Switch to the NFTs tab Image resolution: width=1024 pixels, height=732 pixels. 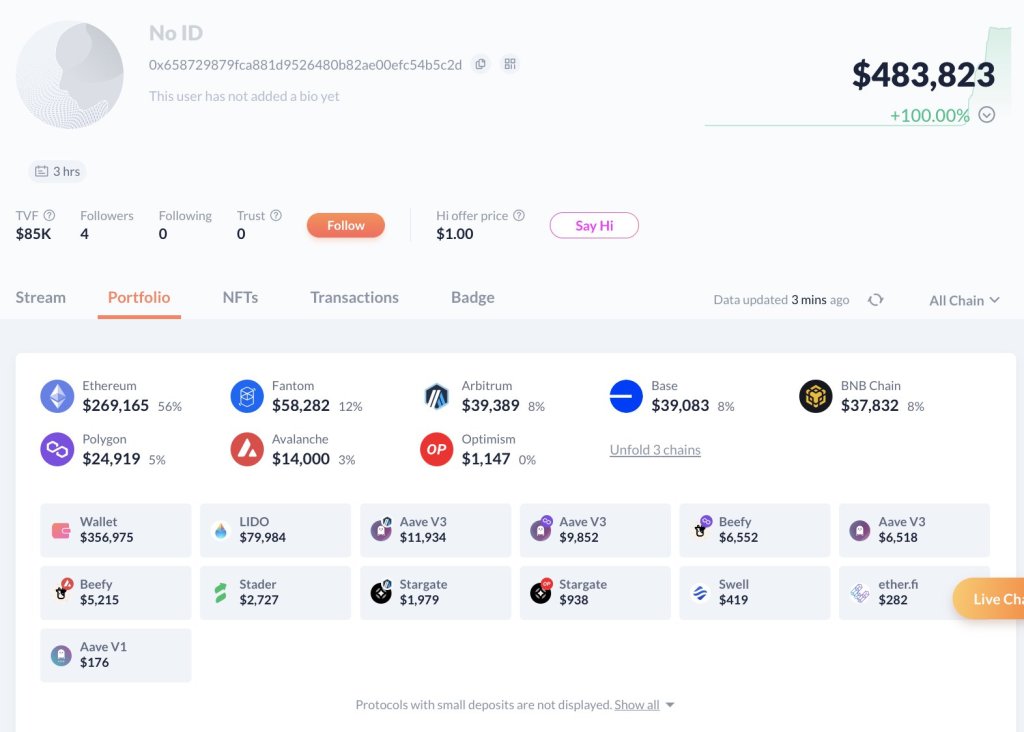[240, 297]
